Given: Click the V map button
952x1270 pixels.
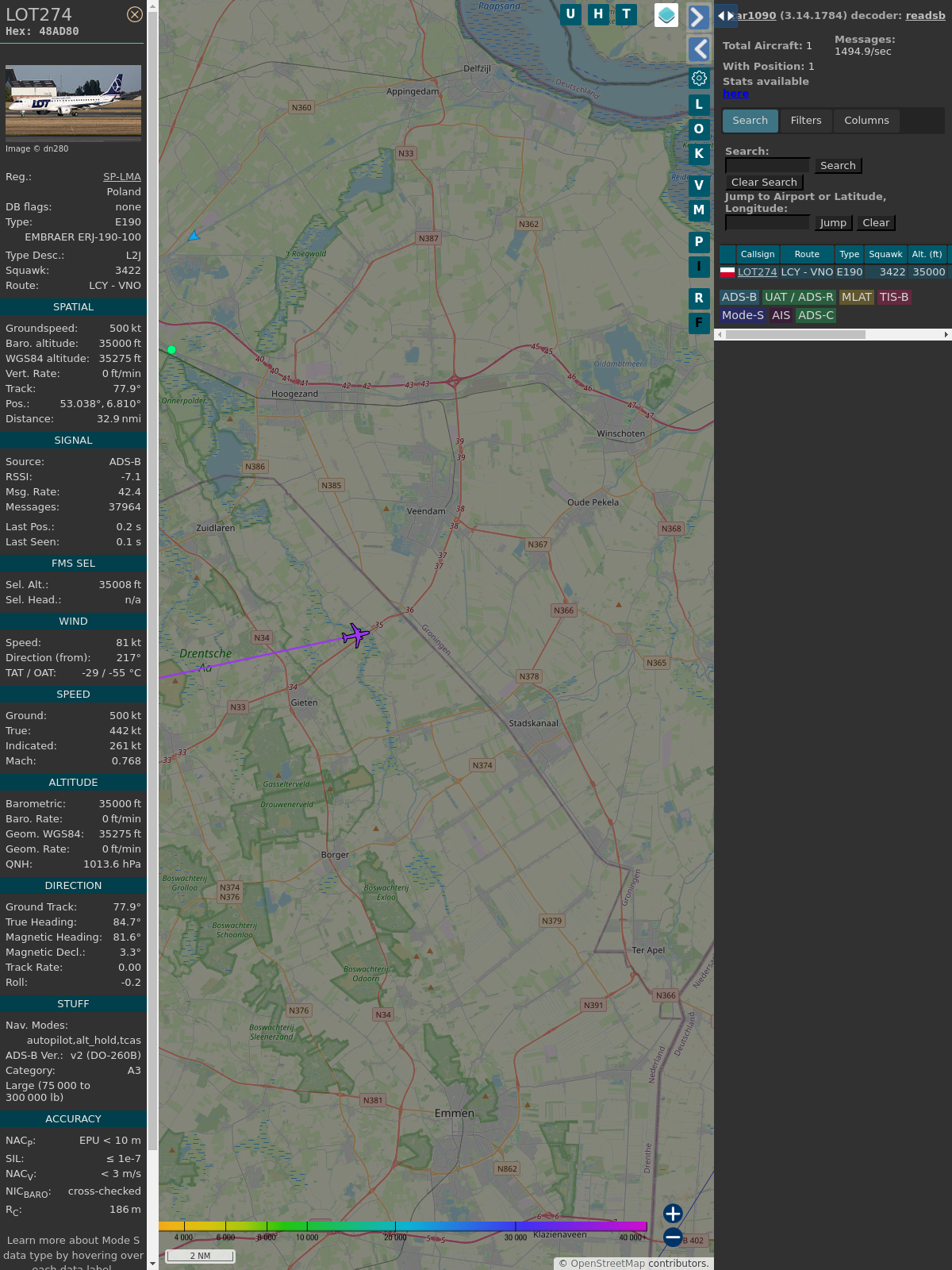Looking at the screenshot, I should click(x=699, y=185).
